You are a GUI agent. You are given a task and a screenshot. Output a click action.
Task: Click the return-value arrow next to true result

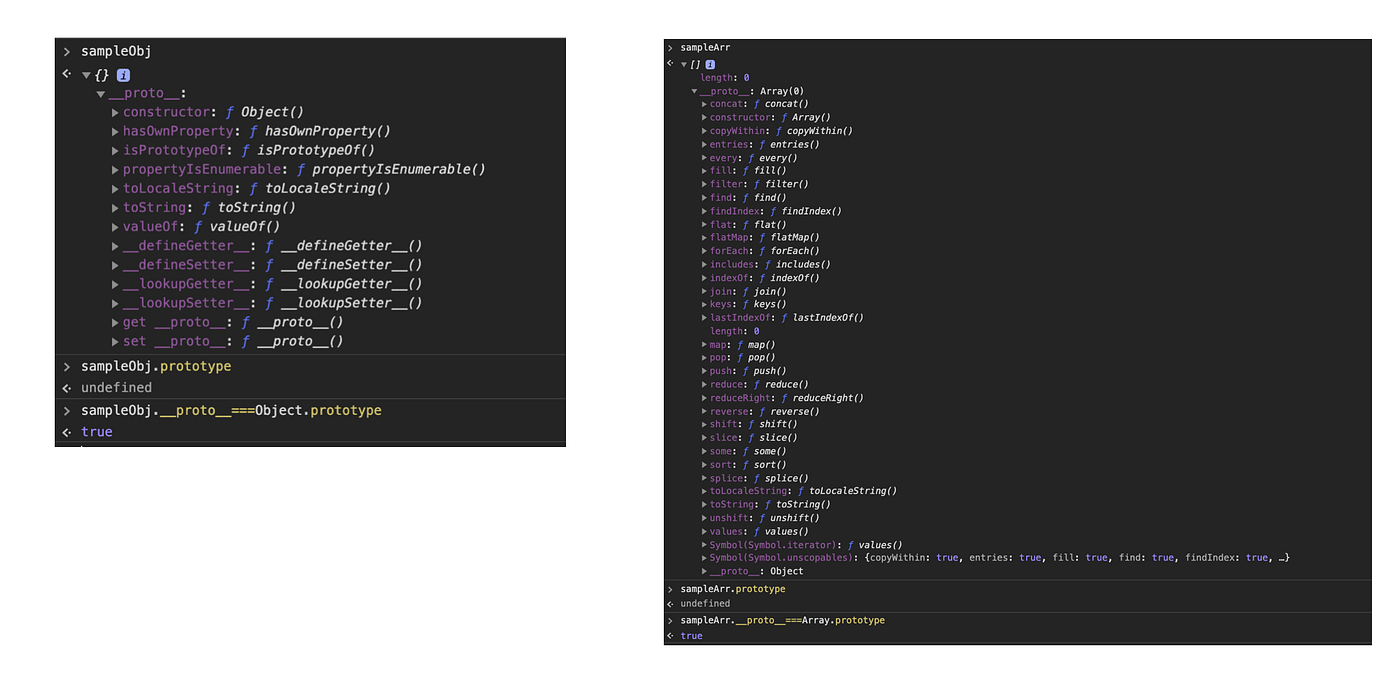[66, 431]
